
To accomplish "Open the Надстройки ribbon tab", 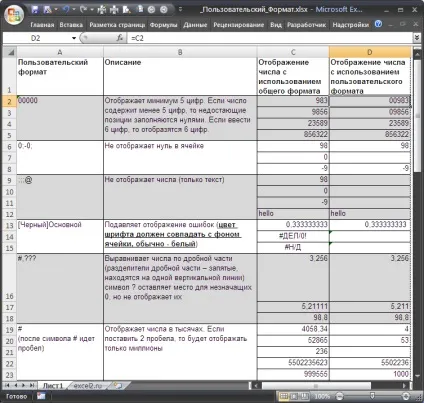I will (351, 25).
